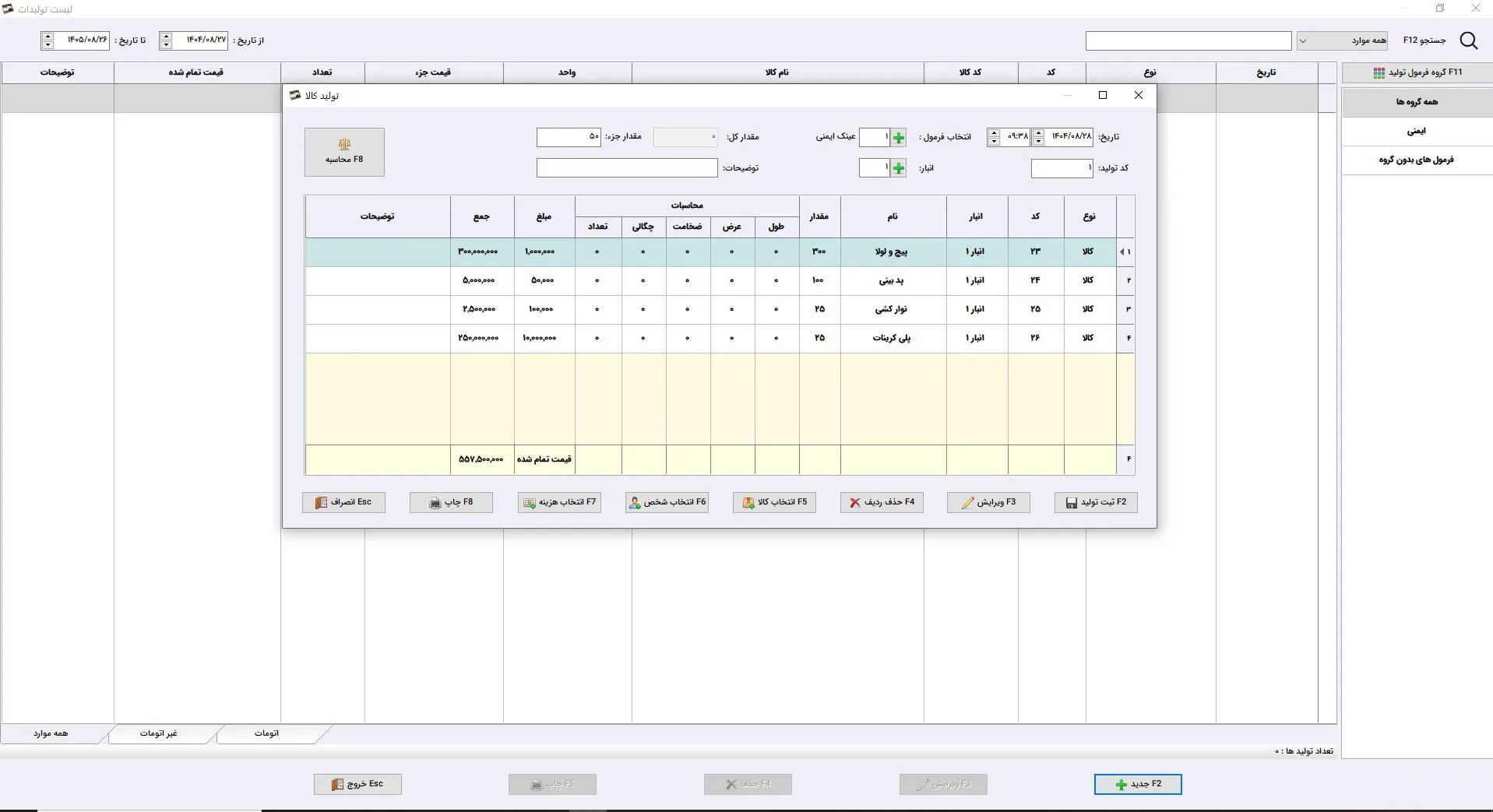Open F11 گروه فرمول تولید panel header
Screen dimensions: 1493x812
(x=1417, y=72)
